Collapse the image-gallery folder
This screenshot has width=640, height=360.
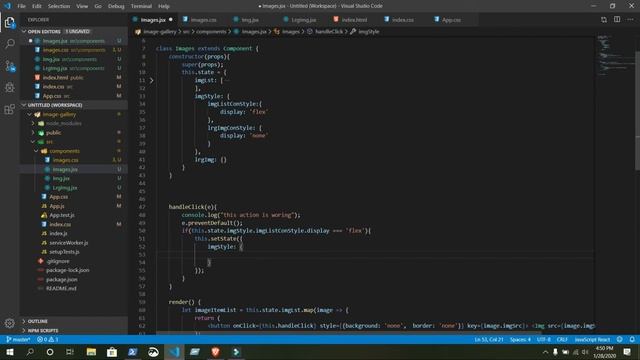(x=30, y=115)
